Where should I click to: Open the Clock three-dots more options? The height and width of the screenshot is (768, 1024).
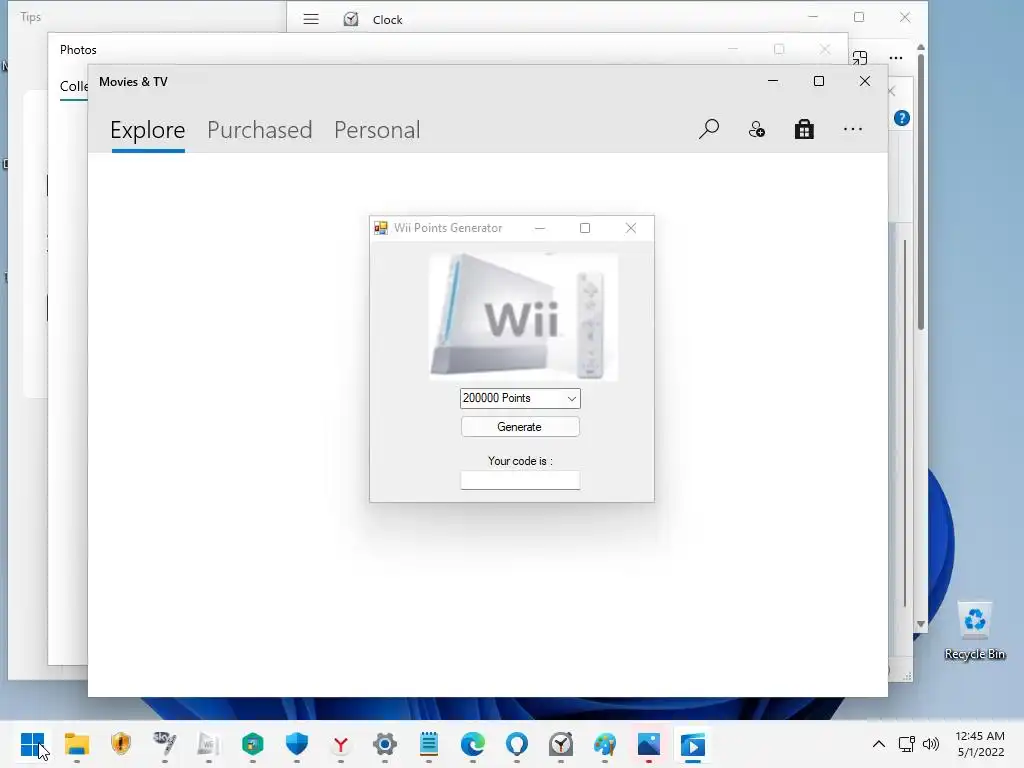tap(896, 57)
